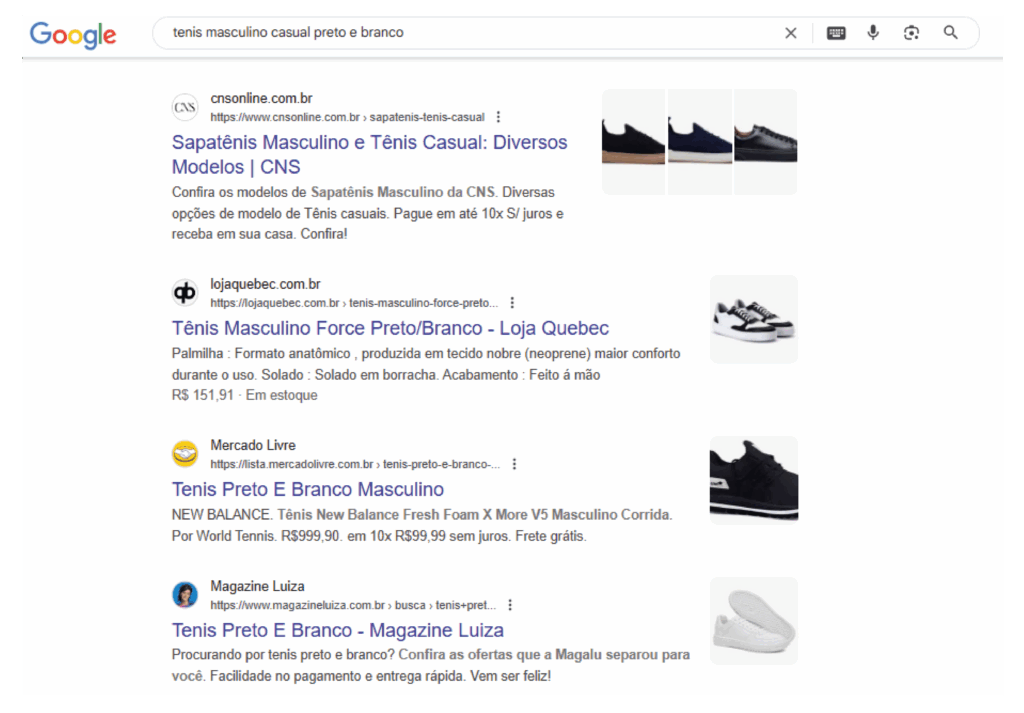
Task: Click the Mercado Livre favicon
Action: point(185,454)
